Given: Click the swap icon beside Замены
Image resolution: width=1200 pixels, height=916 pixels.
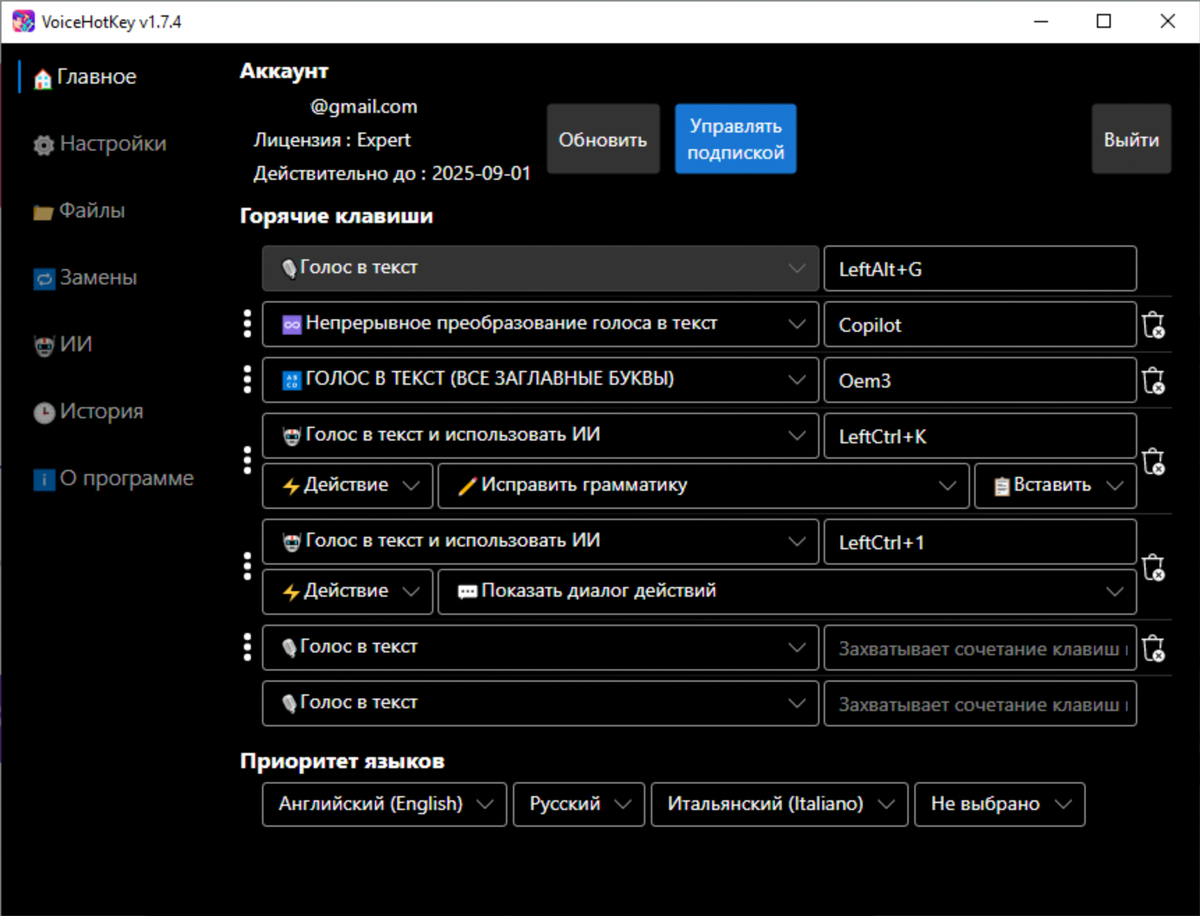Looking at the screenshot, I should click(43, 279).
